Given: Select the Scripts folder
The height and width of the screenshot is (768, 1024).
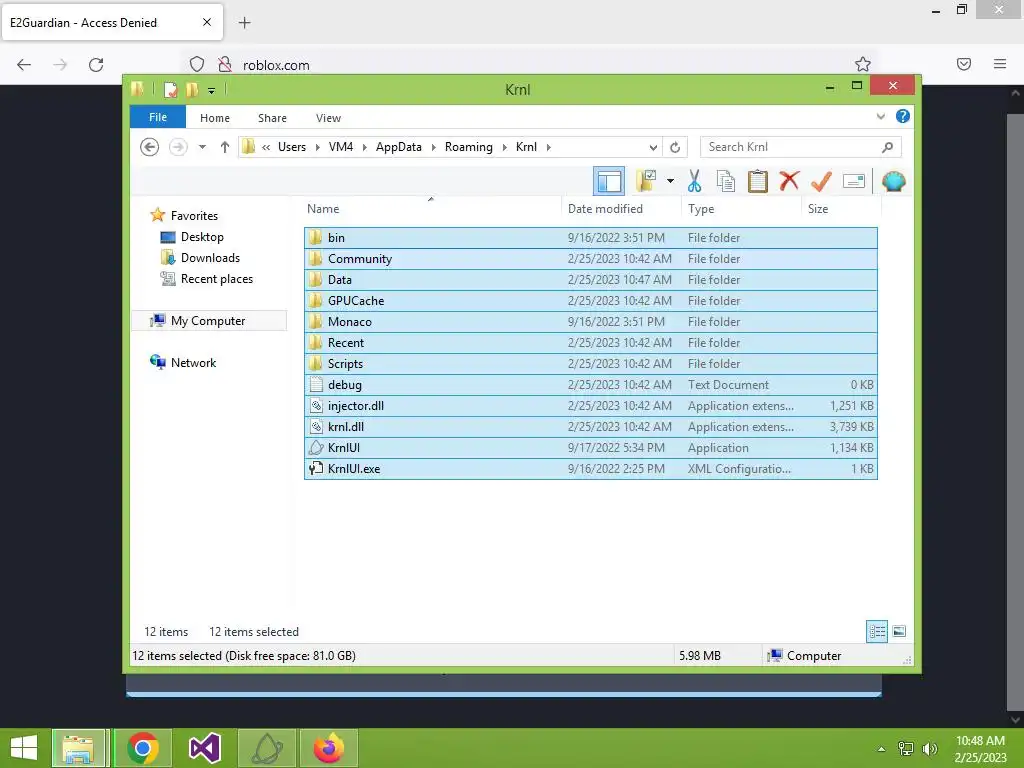Looking at the screenshot, I should (590, 364).
